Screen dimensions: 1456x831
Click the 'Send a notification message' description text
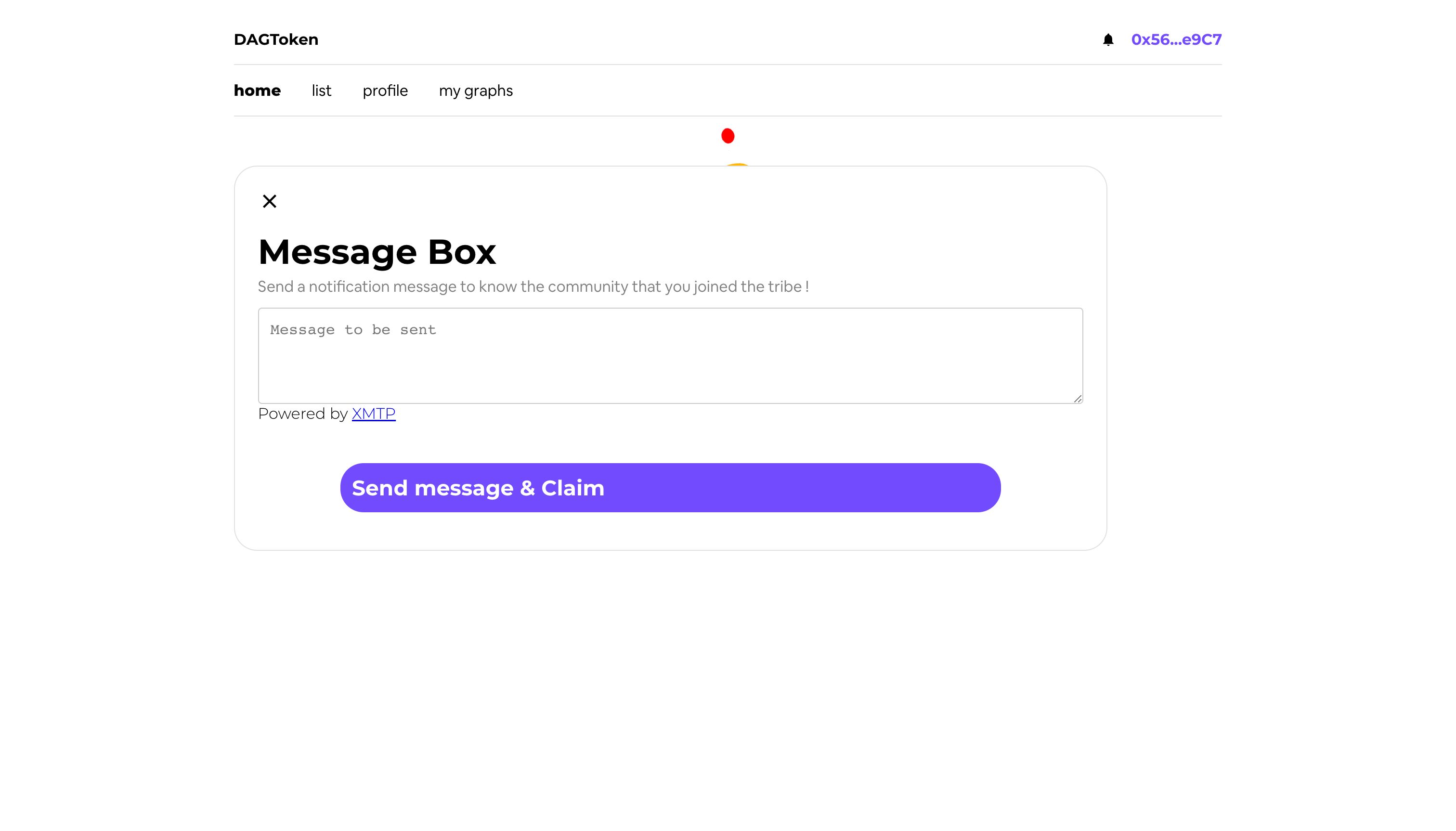(533, 286)
